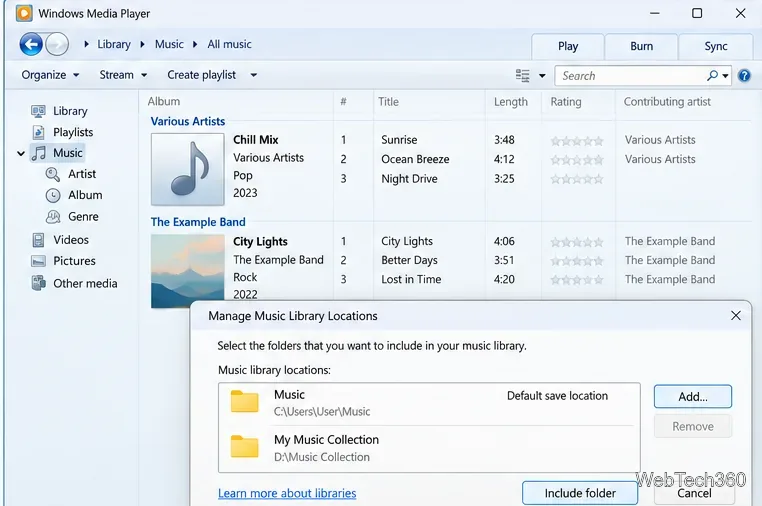Expand the search options dropdown arrow
Viewport: 762px width, 506px height.
pos(725,76)
